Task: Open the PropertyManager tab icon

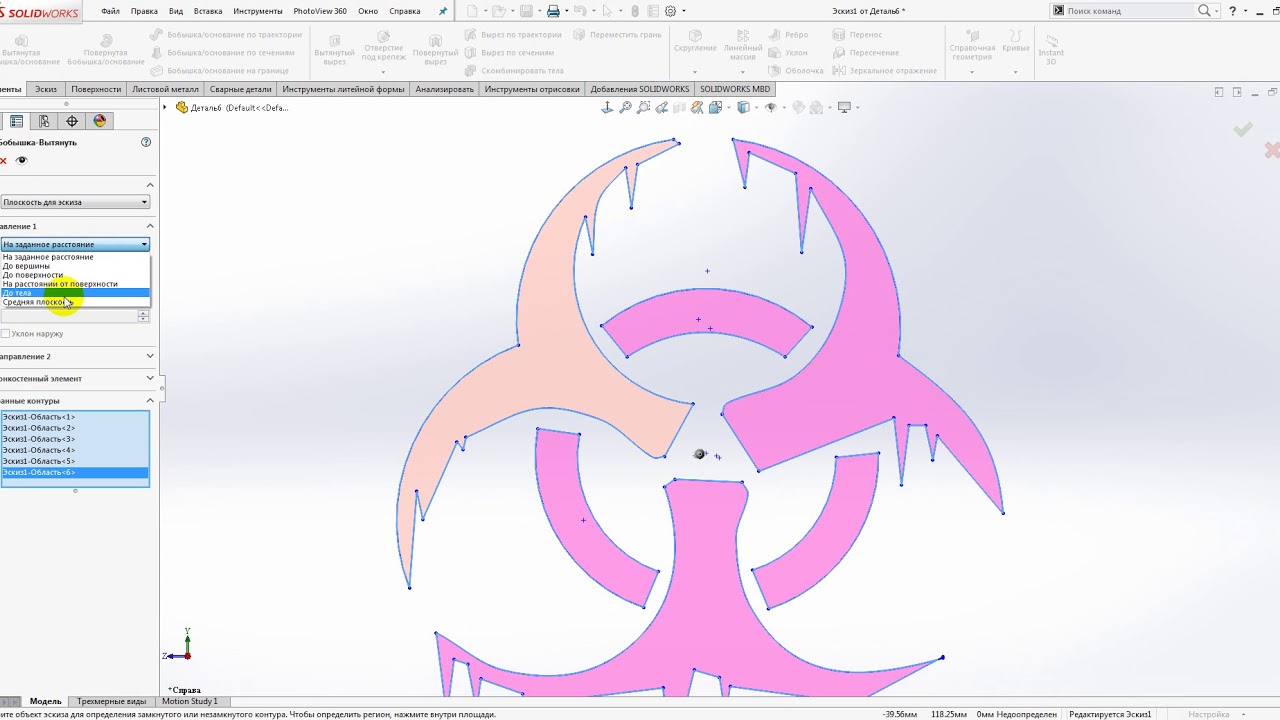Action: point(16,121)
